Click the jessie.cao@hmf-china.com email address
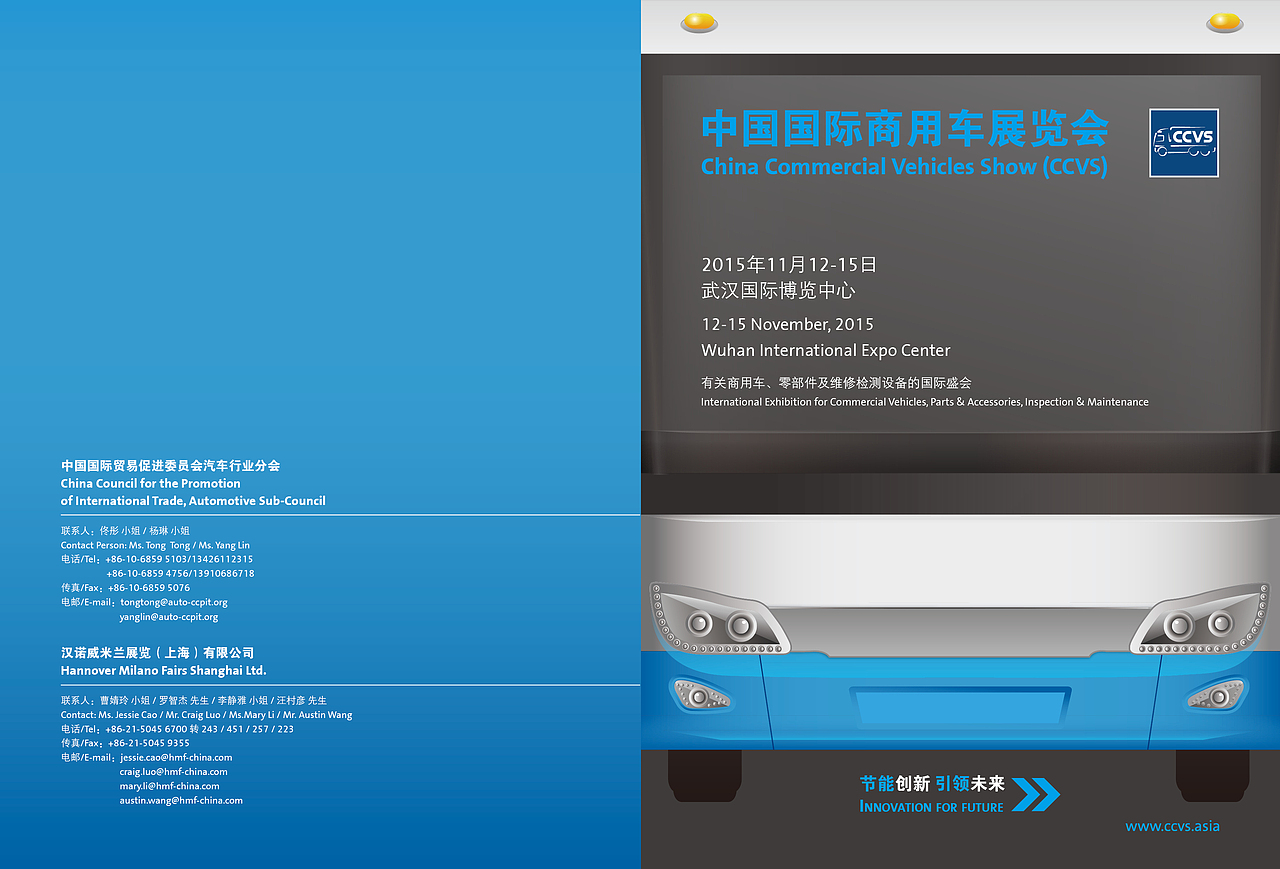1280x869 pixels. (176, 758)
